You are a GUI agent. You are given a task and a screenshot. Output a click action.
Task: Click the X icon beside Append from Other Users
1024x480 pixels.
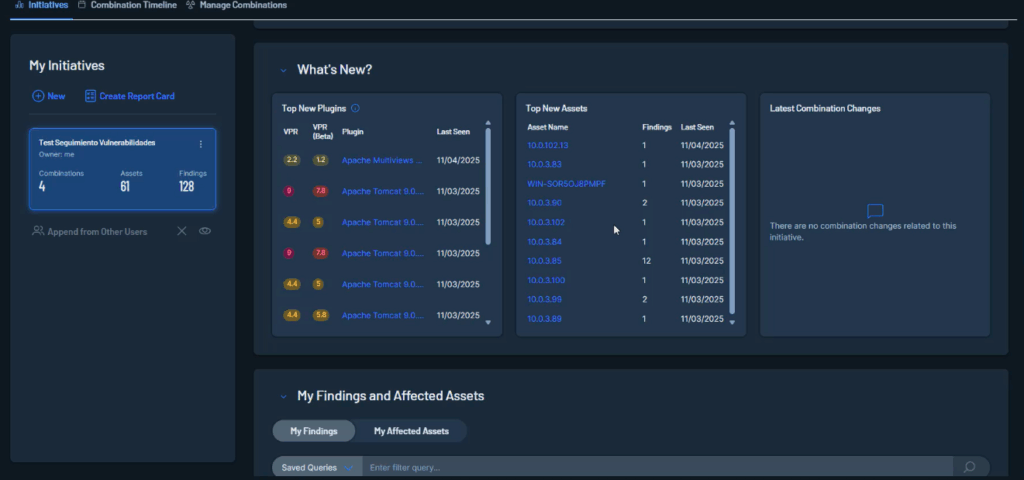182,231
